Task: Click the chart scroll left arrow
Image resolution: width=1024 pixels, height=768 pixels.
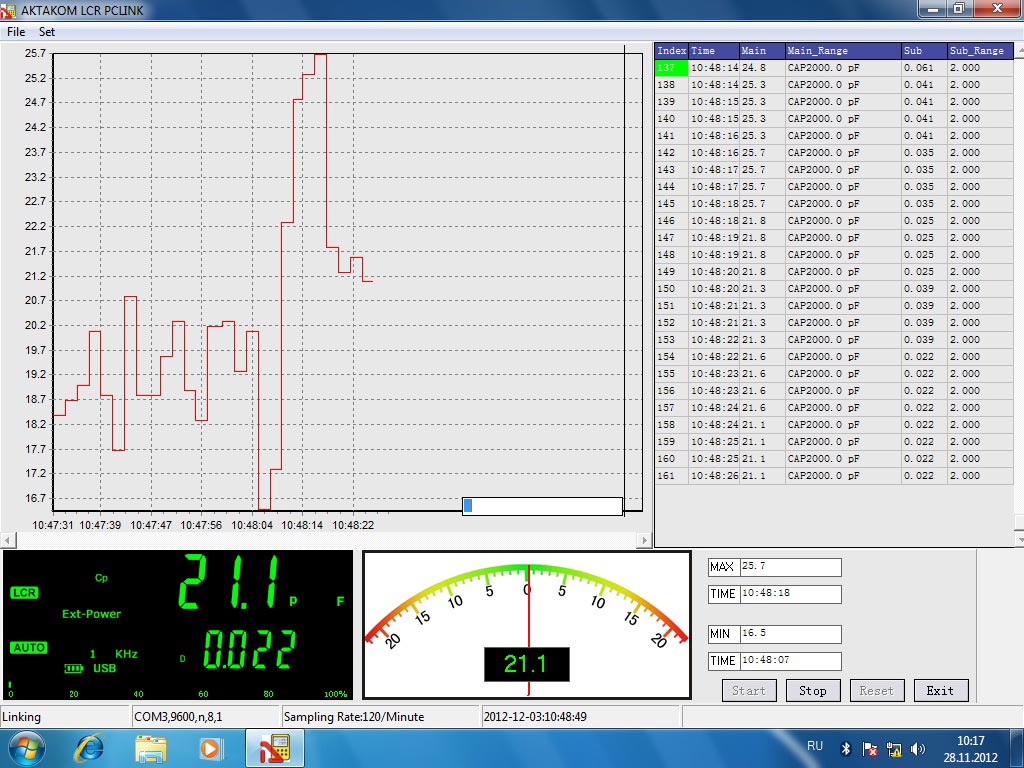Action: point(8,540)
